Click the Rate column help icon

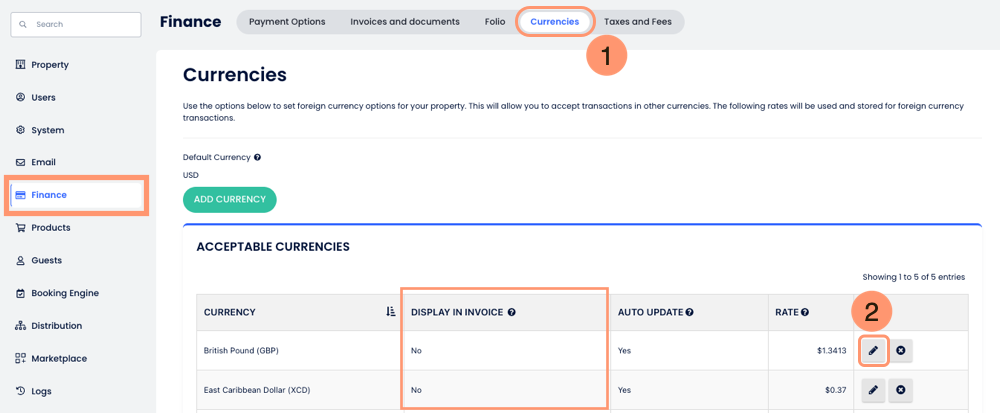tap(805, 312)
